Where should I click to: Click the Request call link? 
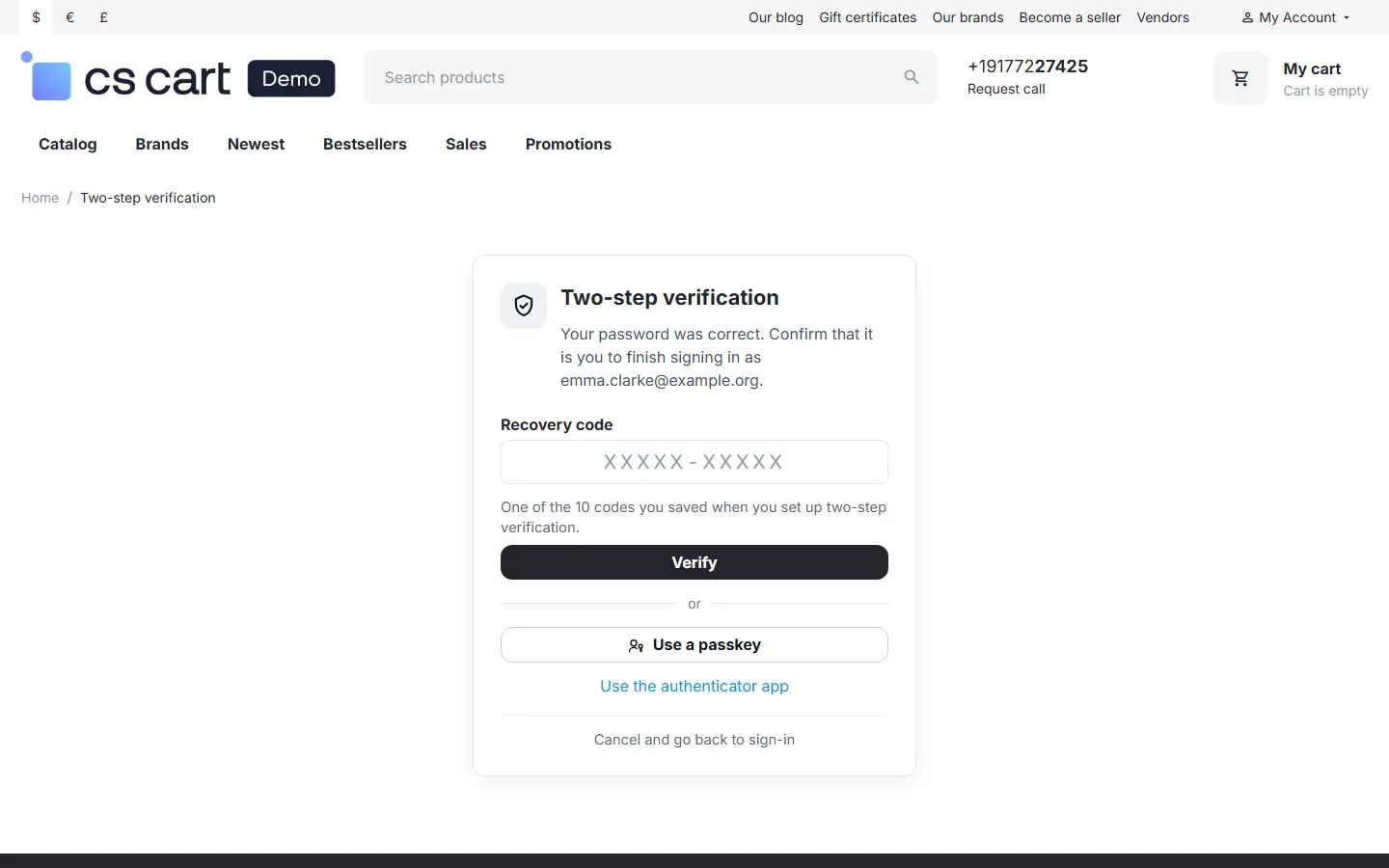pyautogui.click(x=1006, y=89)
